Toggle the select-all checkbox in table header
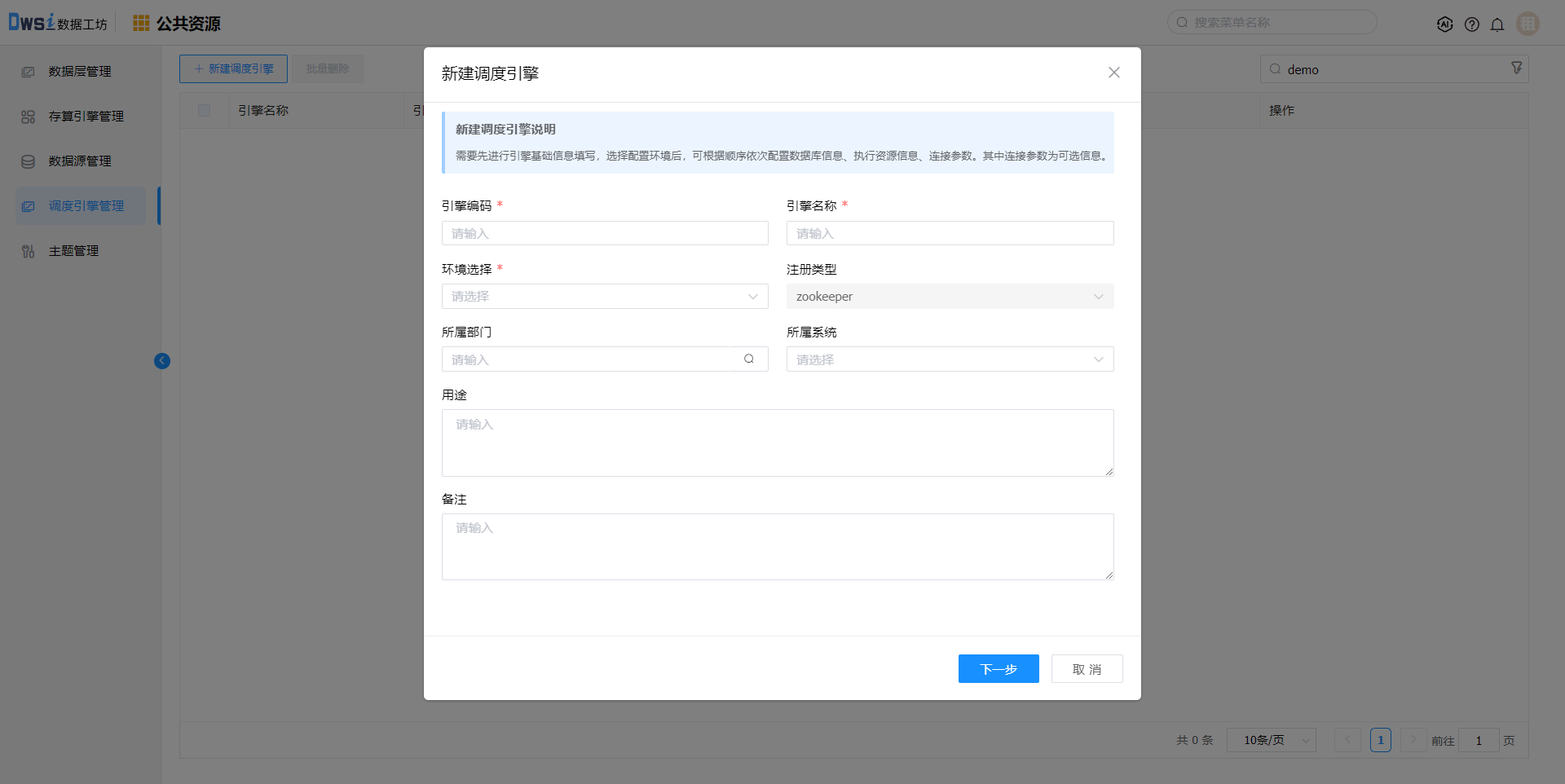 click(x=205, y=111)
